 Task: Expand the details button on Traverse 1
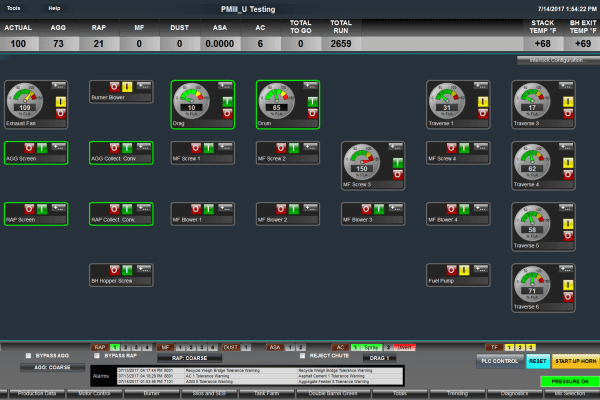(482, 87)
